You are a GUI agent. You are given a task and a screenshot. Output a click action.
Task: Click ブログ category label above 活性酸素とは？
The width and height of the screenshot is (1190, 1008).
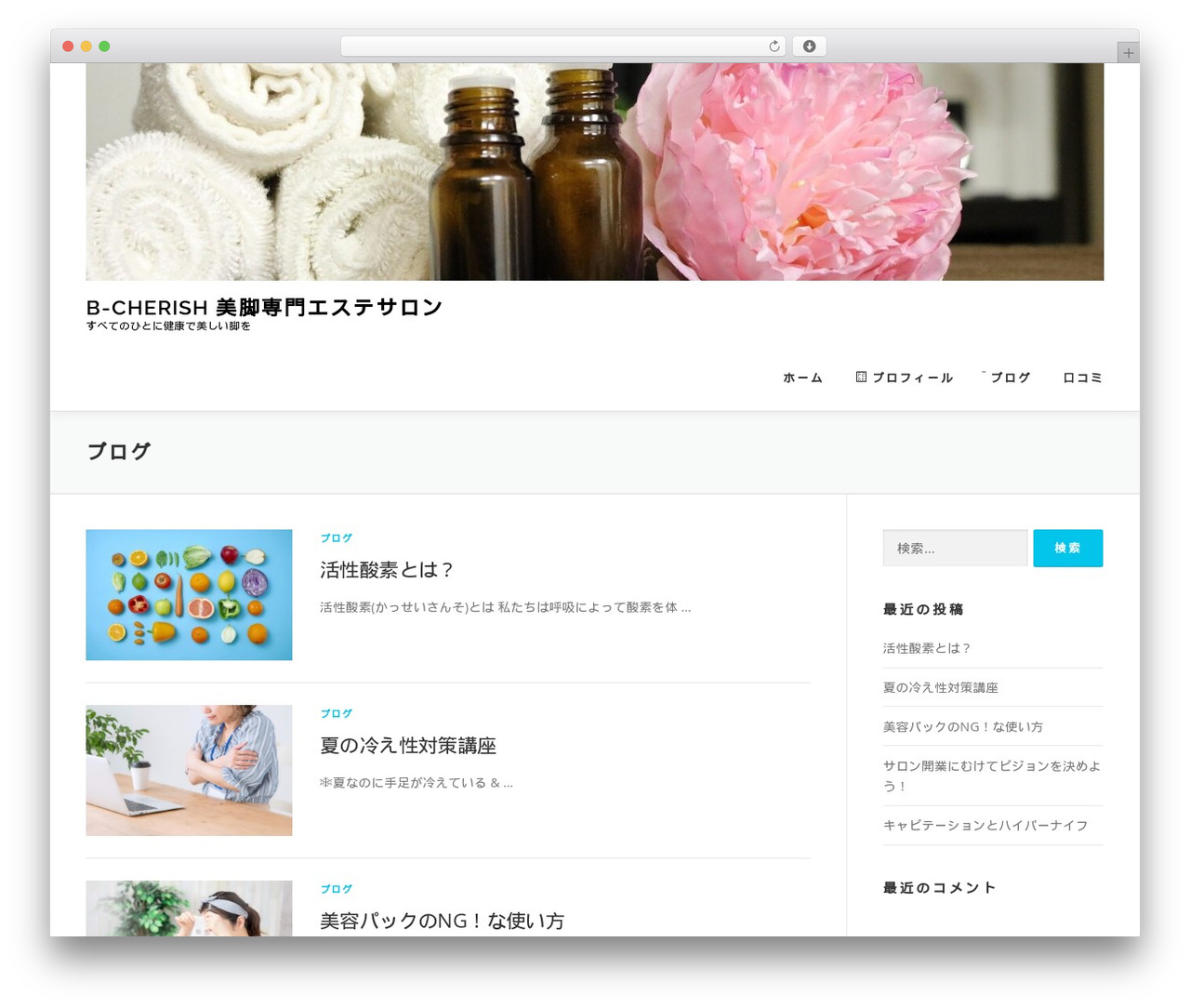(337, 538)
